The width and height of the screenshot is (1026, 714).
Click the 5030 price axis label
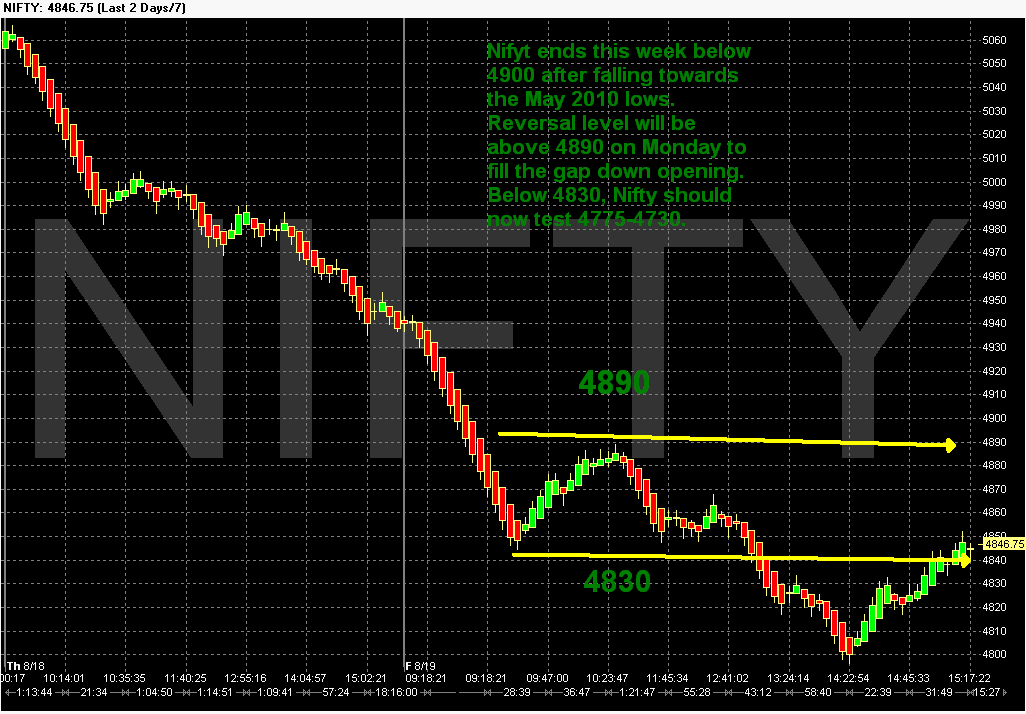994,111
